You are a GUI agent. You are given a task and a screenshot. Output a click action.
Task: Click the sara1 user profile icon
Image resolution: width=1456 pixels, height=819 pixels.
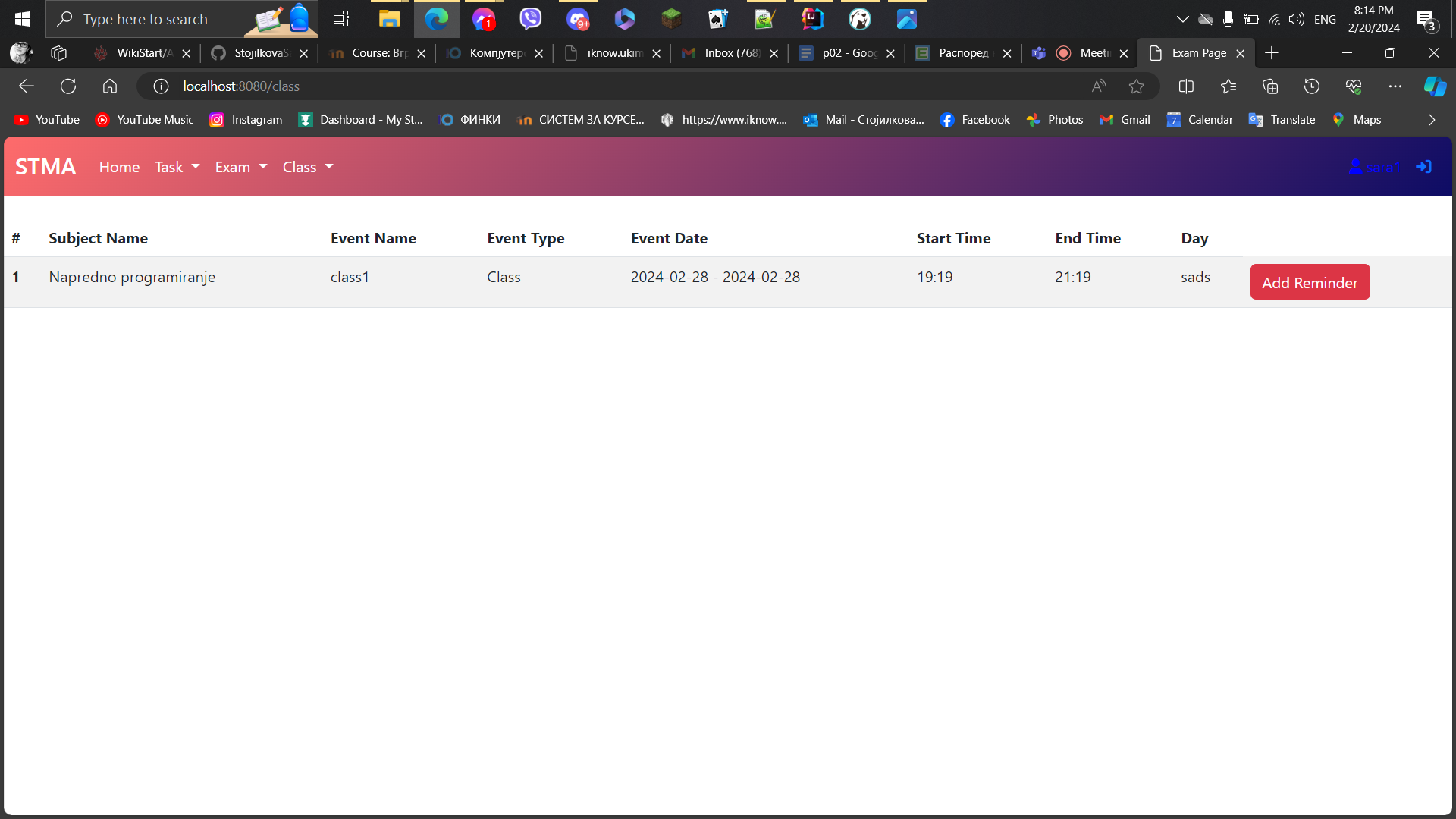pyautogui.click(x=1356, y=167)
